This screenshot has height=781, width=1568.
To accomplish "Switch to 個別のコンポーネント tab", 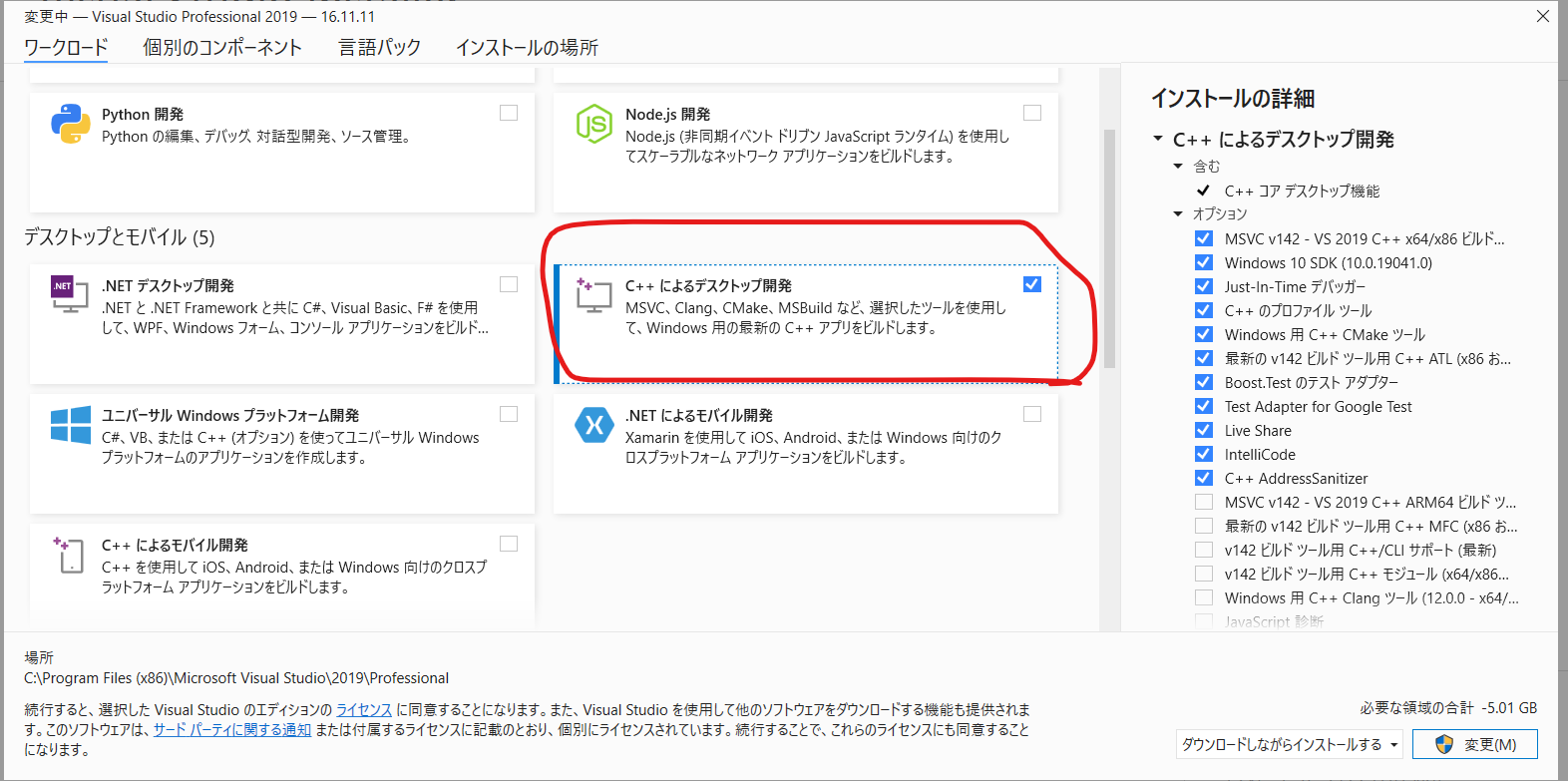I will pyautogui.click(x=222, y=47).
